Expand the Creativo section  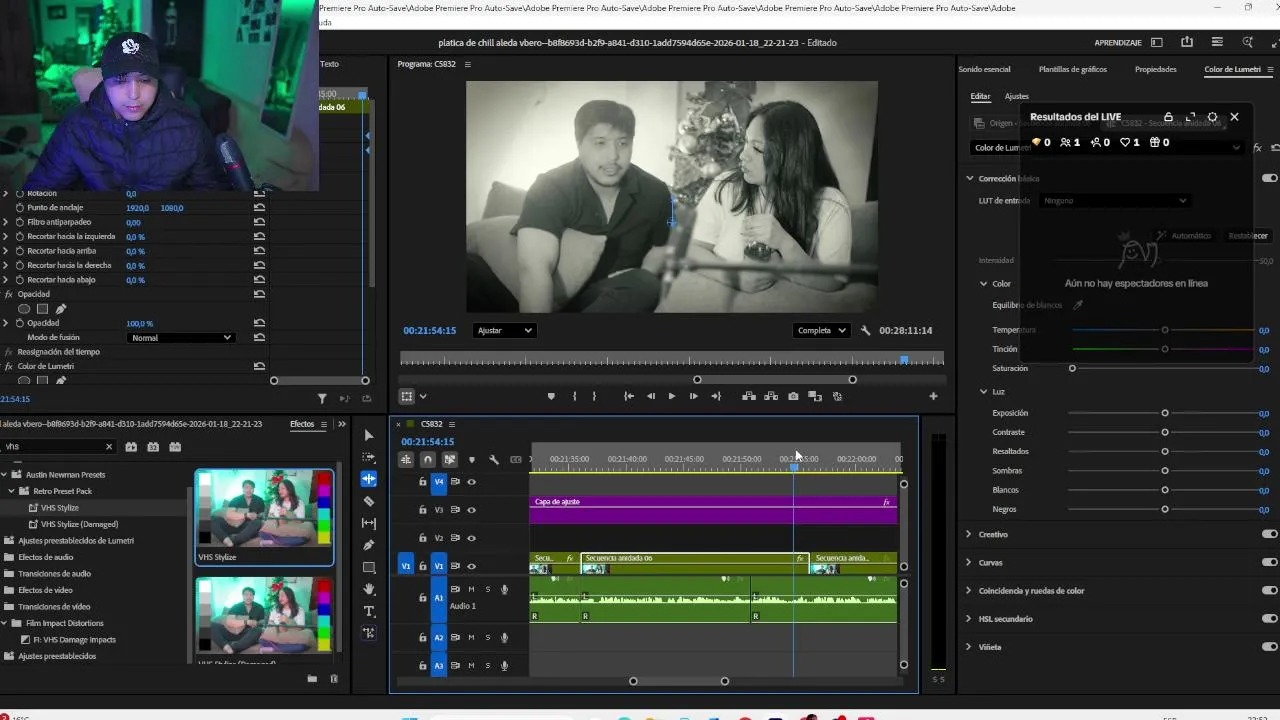(969, 534)
